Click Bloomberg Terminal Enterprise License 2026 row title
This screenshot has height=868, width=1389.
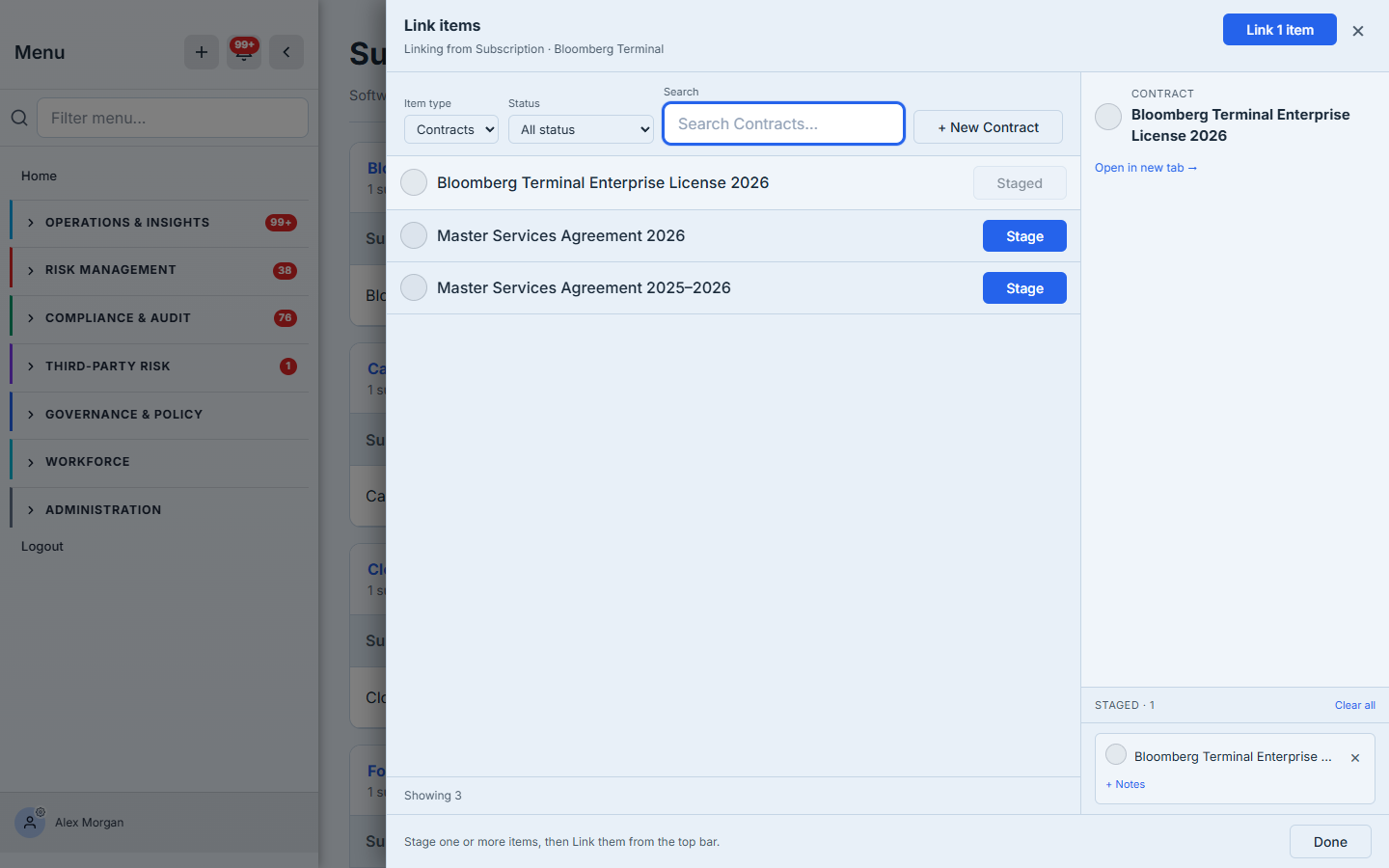(x=603, y=182)
